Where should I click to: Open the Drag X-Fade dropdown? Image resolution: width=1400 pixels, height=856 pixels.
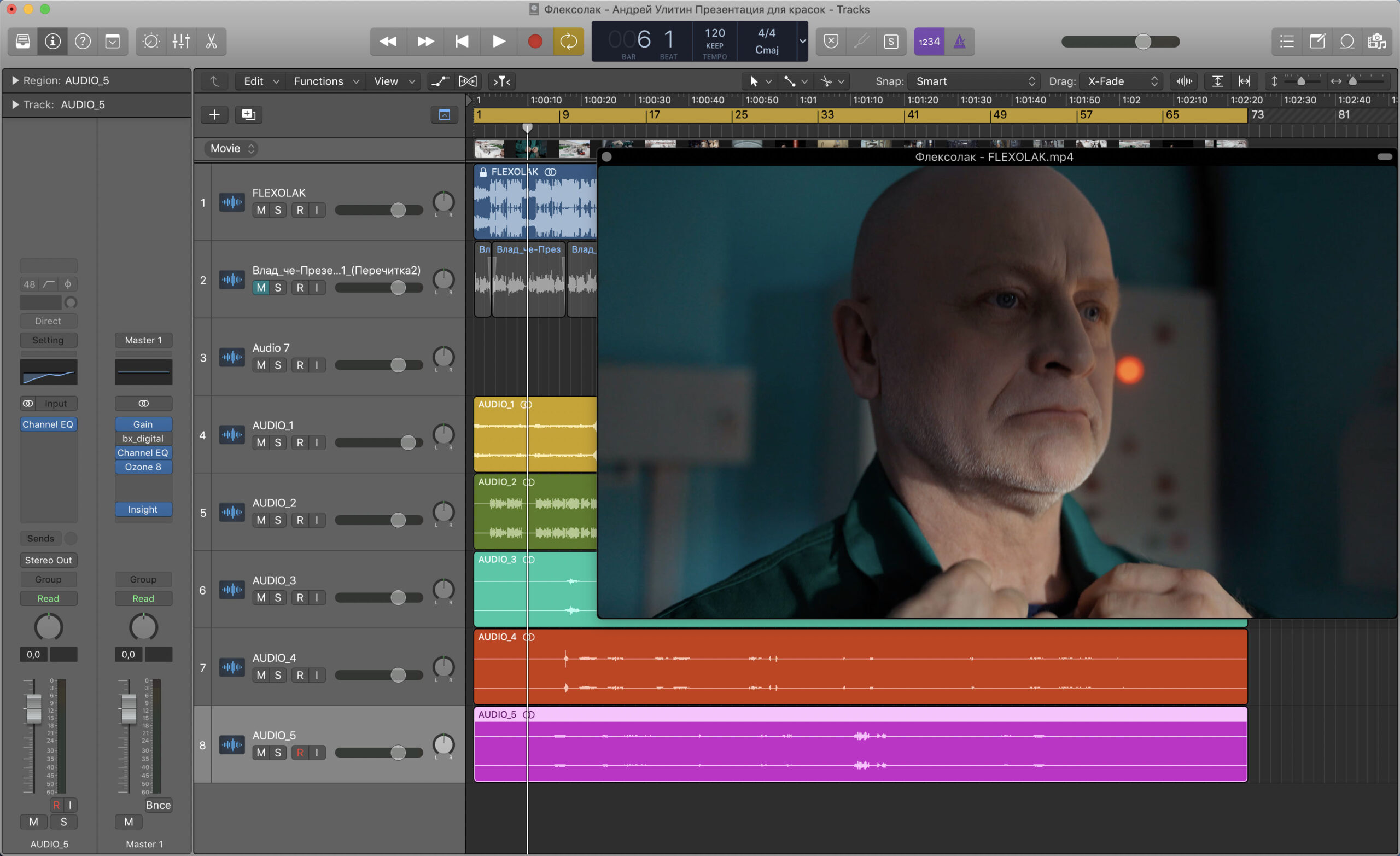coord(1122,81)
